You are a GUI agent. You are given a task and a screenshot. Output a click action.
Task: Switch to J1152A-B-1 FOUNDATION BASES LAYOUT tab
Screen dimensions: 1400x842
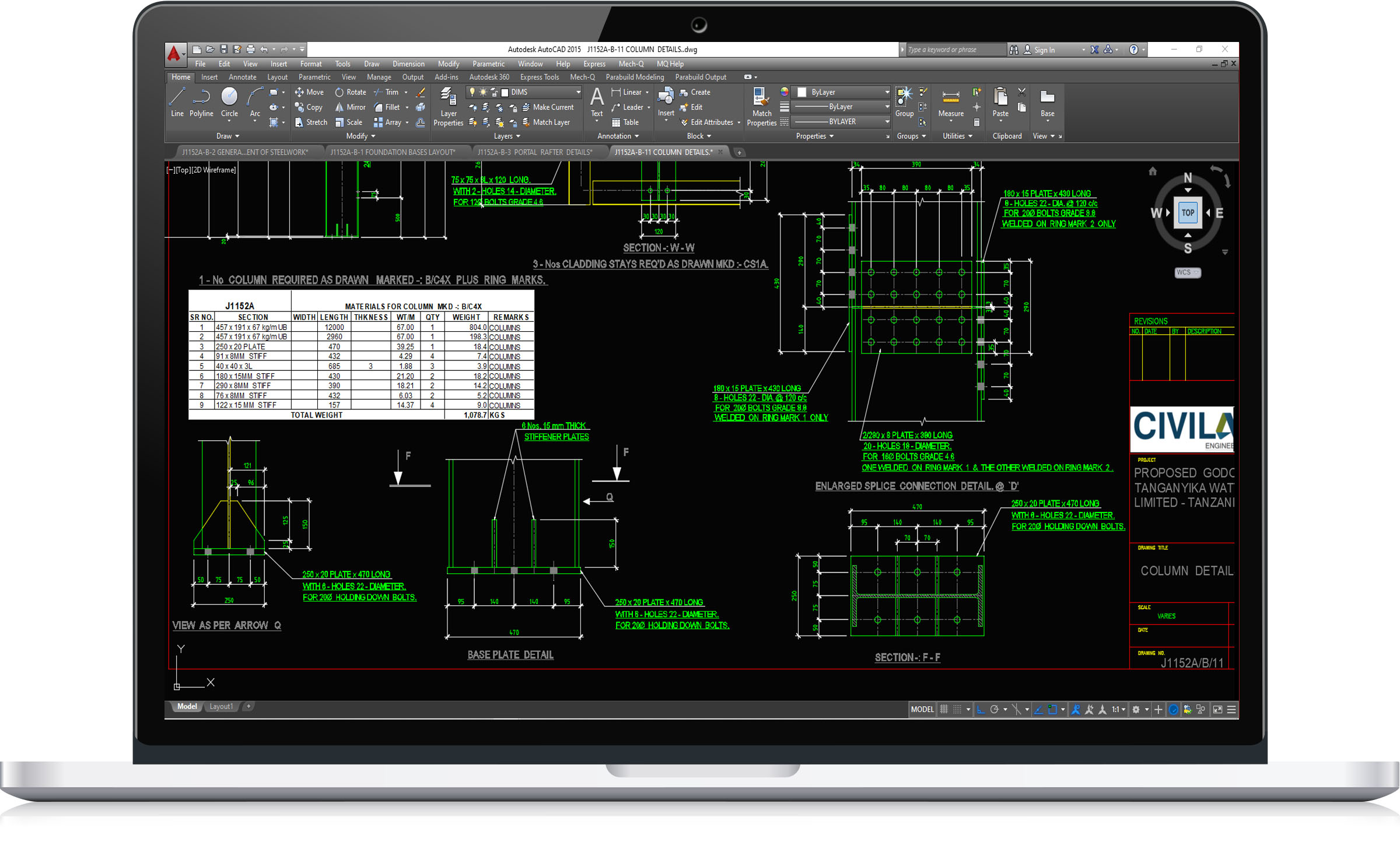[393, 152]
